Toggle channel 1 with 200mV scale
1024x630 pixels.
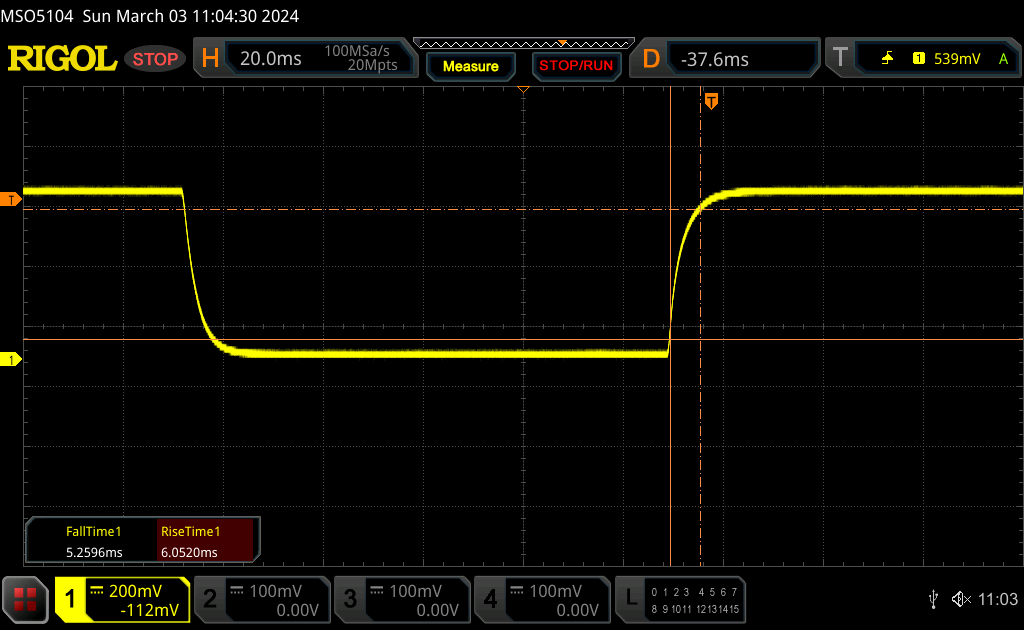122,599
